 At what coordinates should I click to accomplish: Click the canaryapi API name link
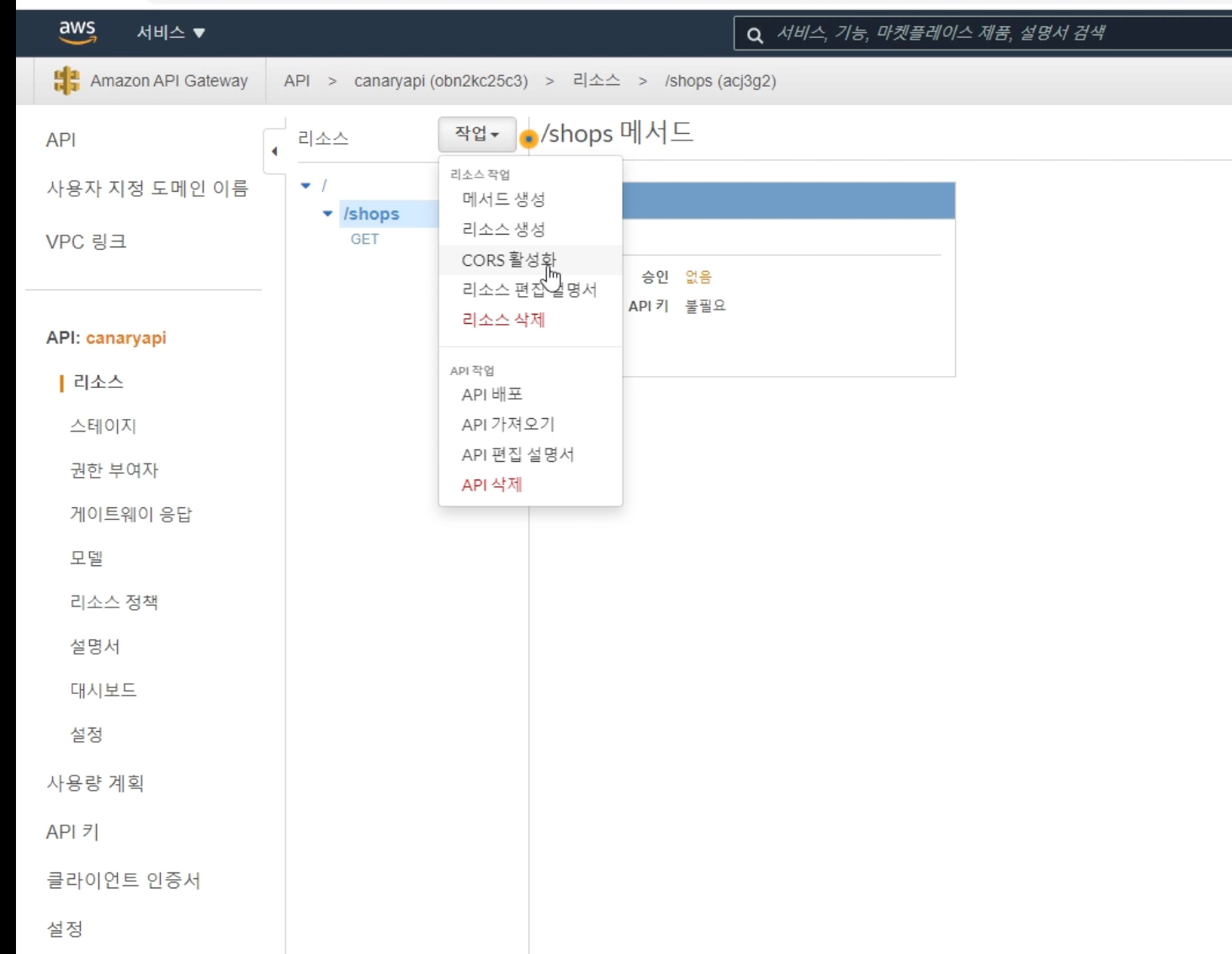point(126,337)
